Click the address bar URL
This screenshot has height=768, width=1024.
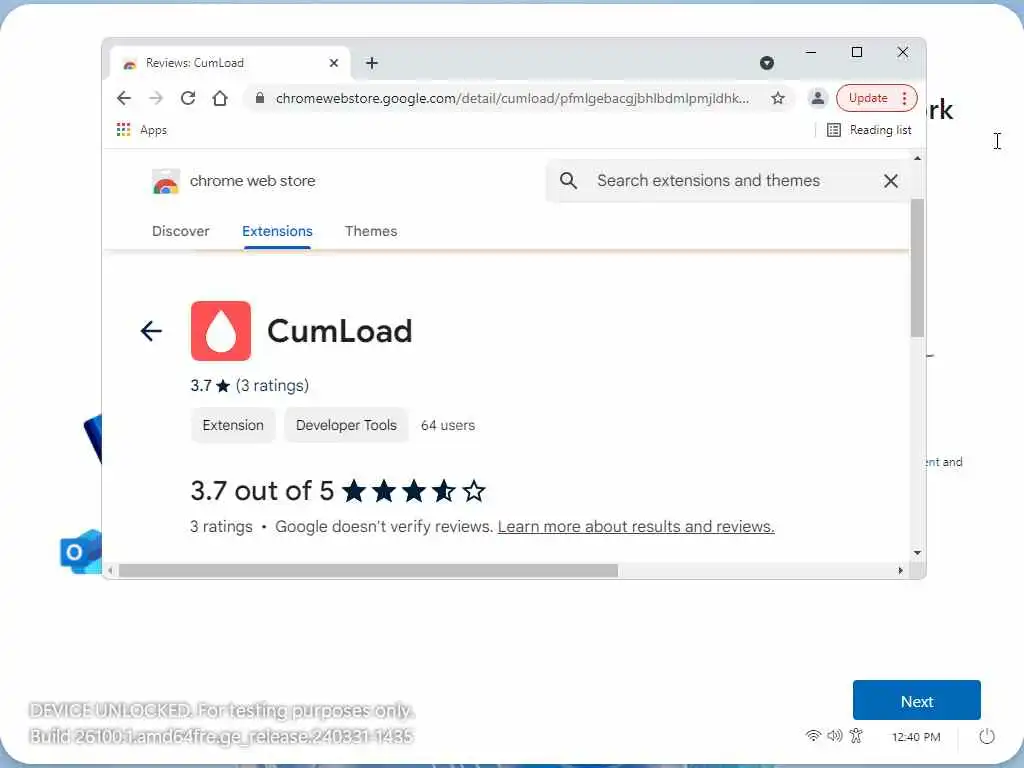click(x=512, y=98)
